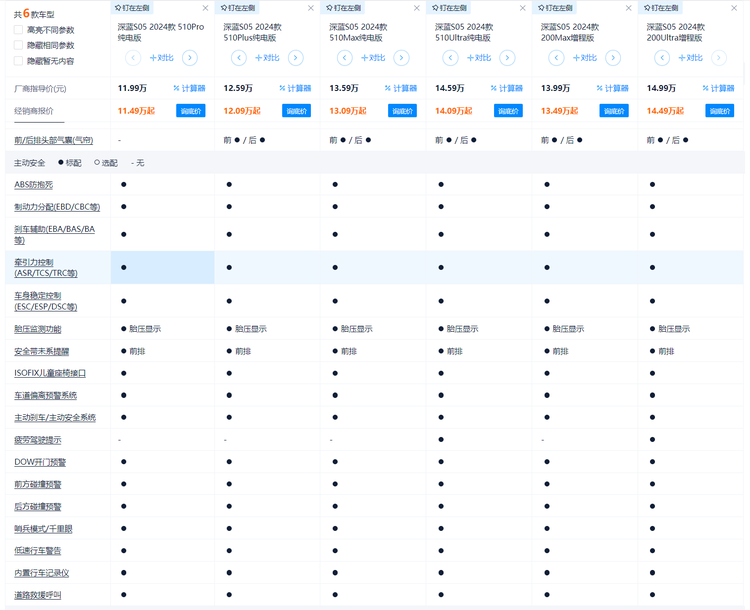Close the 510Plus纯电版 column
Image resolution: width=750 pixels, height=610 pixels.
pos(311,8)
